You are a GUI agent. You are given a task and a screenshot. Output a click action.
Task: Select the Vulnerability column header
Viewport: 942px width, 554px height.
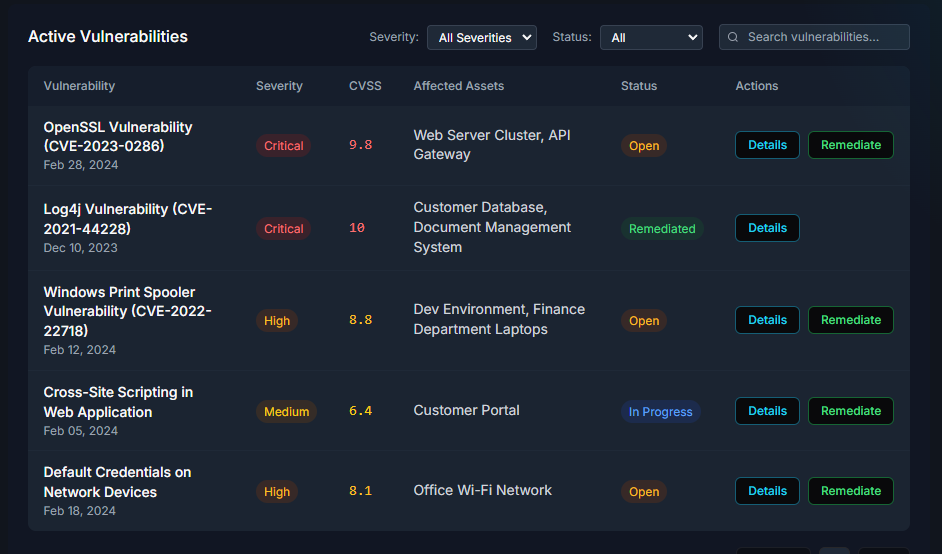[x=79, y=86]
